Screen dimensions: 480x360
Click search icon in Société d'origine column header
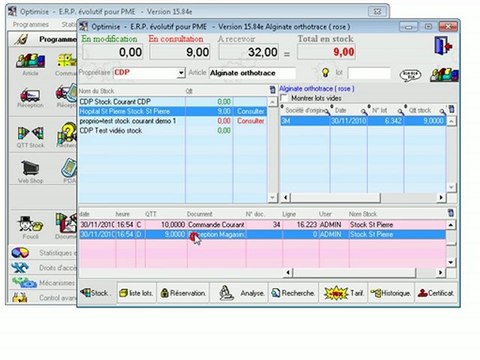(x=327, y=112)
